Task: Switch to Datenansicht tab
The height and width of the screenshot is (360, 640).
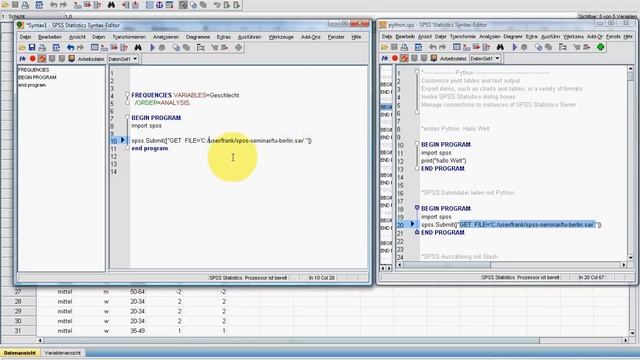Action: point(20,353)
